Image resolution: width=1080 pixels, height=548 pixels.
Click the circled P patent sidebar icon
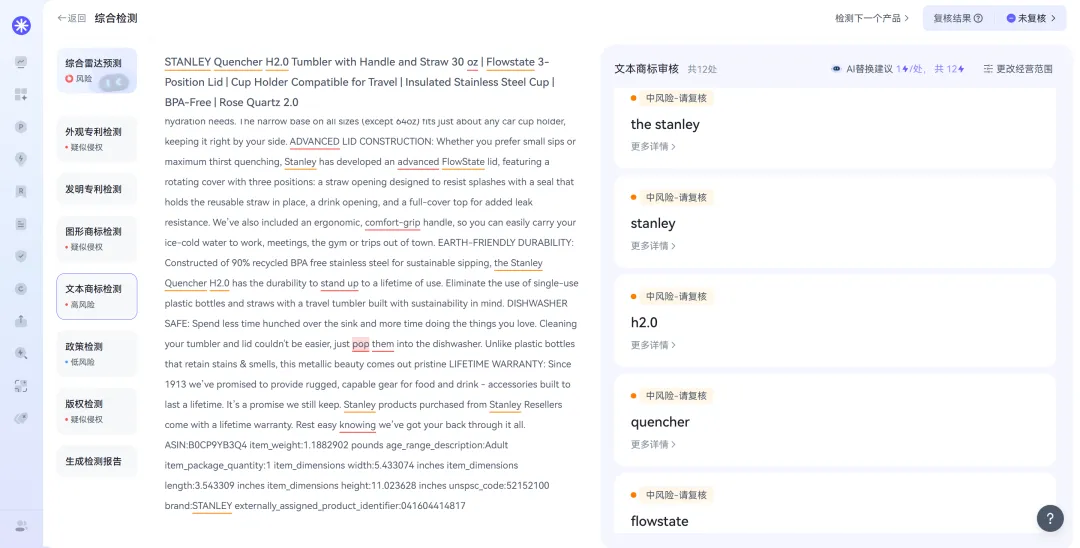click(x=21, y=127)
